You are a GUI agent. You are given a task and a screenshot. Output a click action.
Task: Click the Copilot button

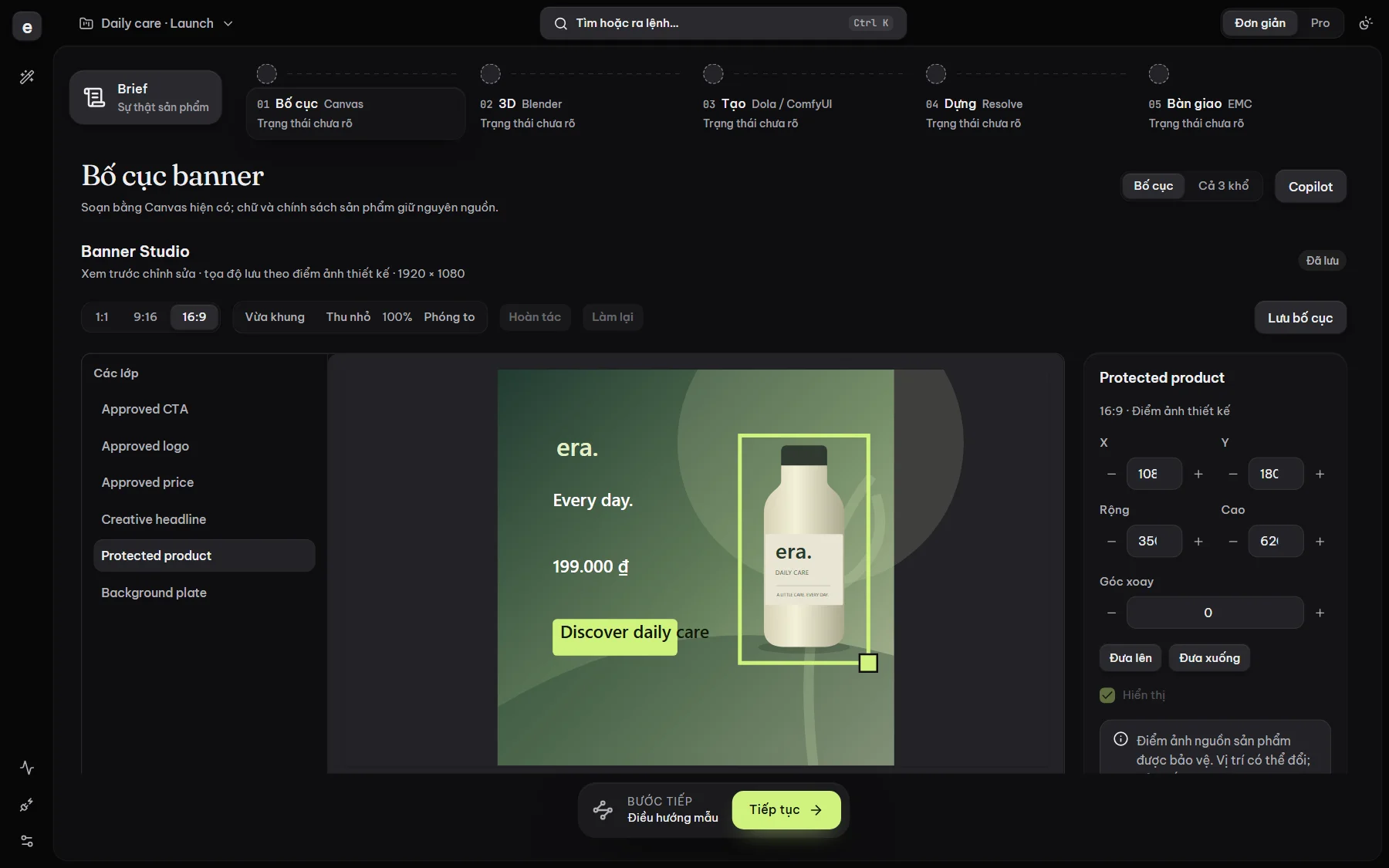click(1310, 187)
